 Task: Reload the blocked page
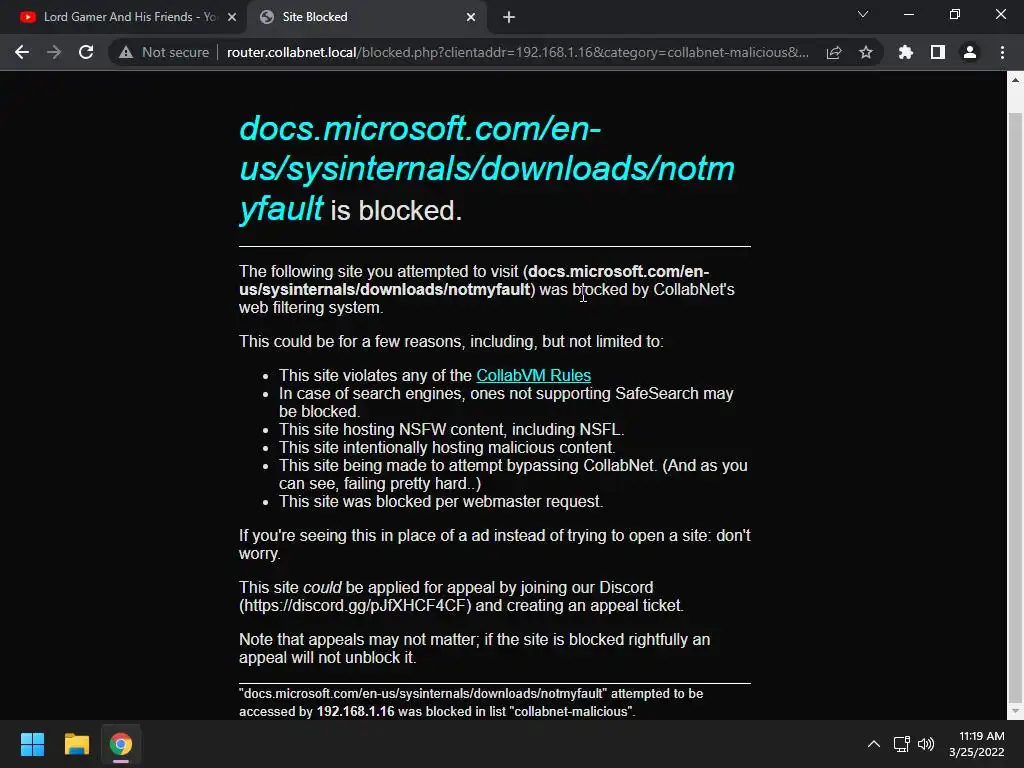tap(86, 52)
